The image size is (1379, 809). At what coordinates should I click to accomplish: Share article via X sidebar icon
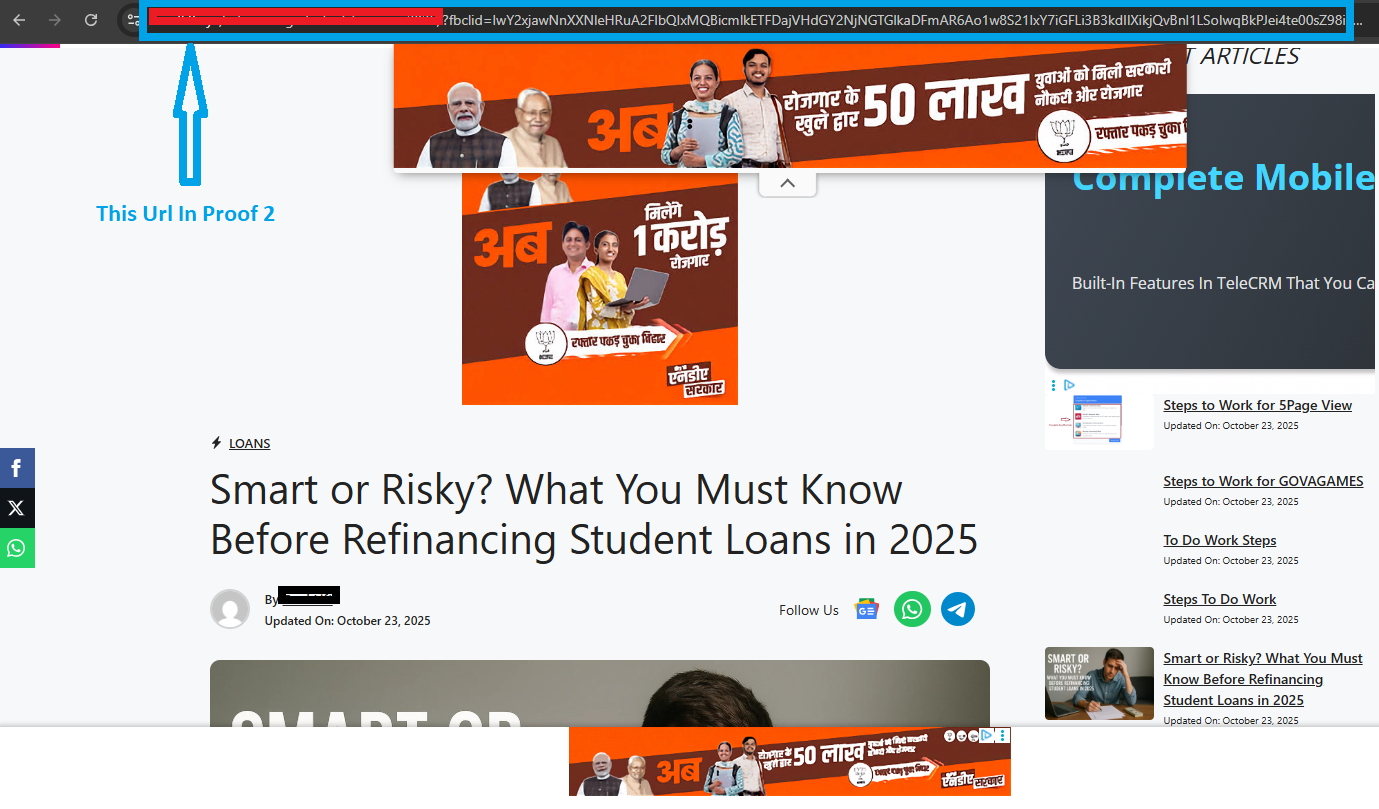pyautogui.click(x=17, y=508)
